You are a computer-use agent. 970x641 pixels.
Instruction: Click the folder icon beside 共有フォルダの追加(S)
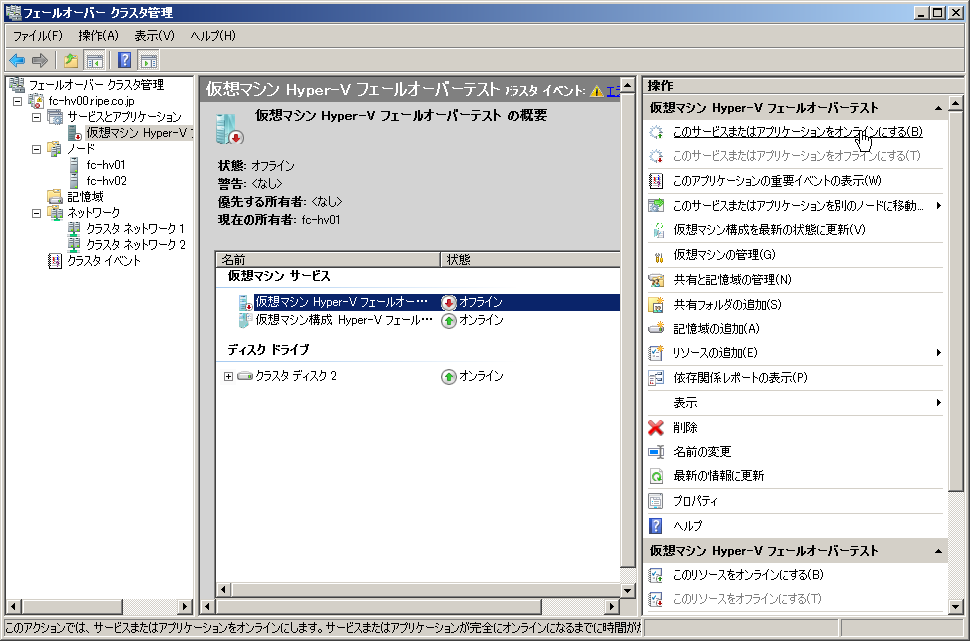(656, 304)
